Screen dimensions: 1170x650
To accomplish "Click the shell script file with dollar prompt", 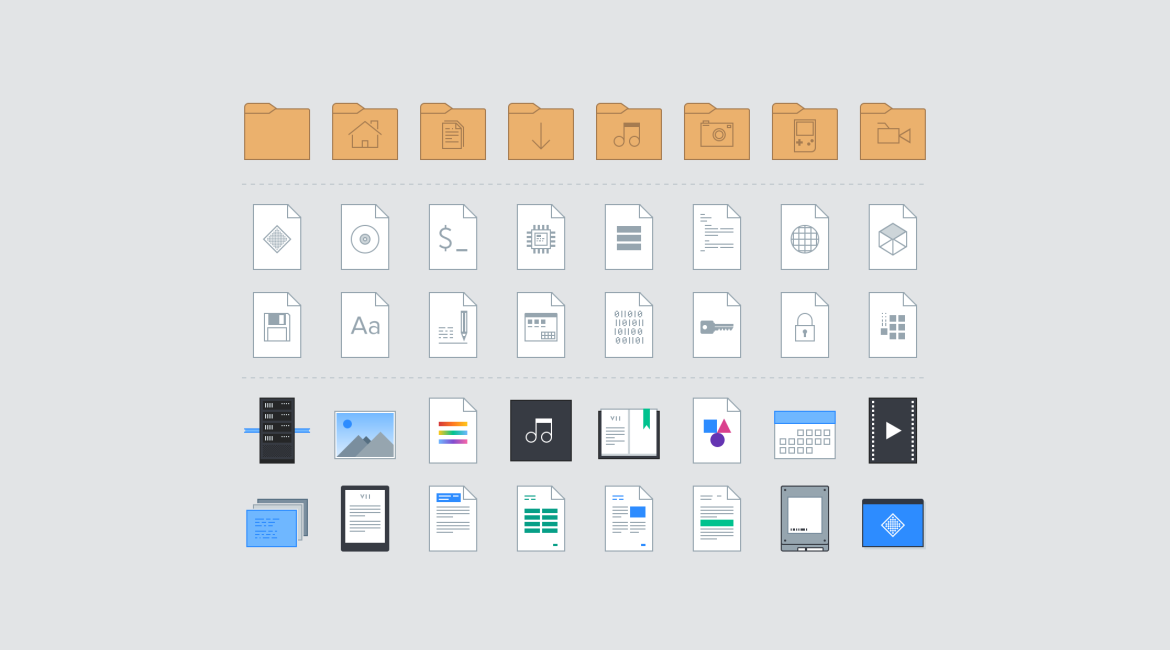I will [x=452, y=238].
